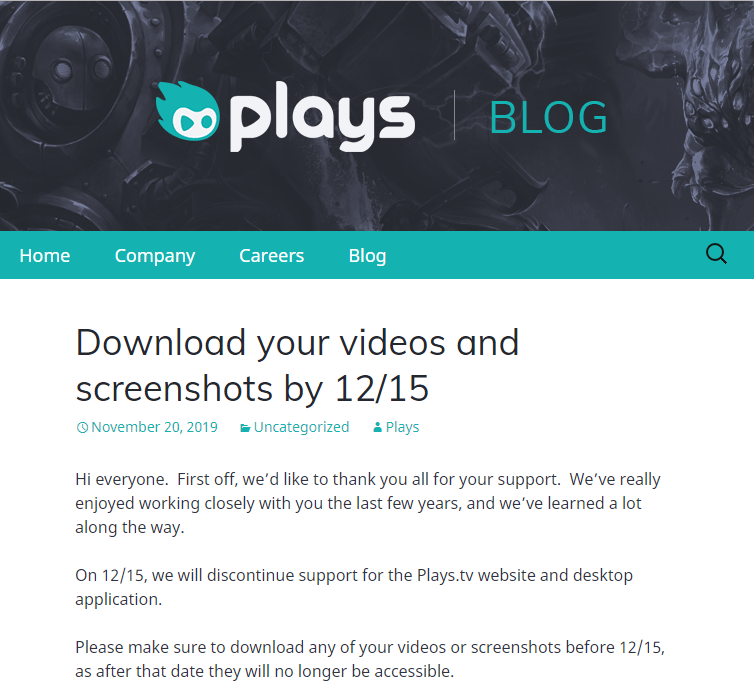This screenshot has width=754, height=693.
Task: Click the teal BLOG header text
Action: click(x=548, y=118)
